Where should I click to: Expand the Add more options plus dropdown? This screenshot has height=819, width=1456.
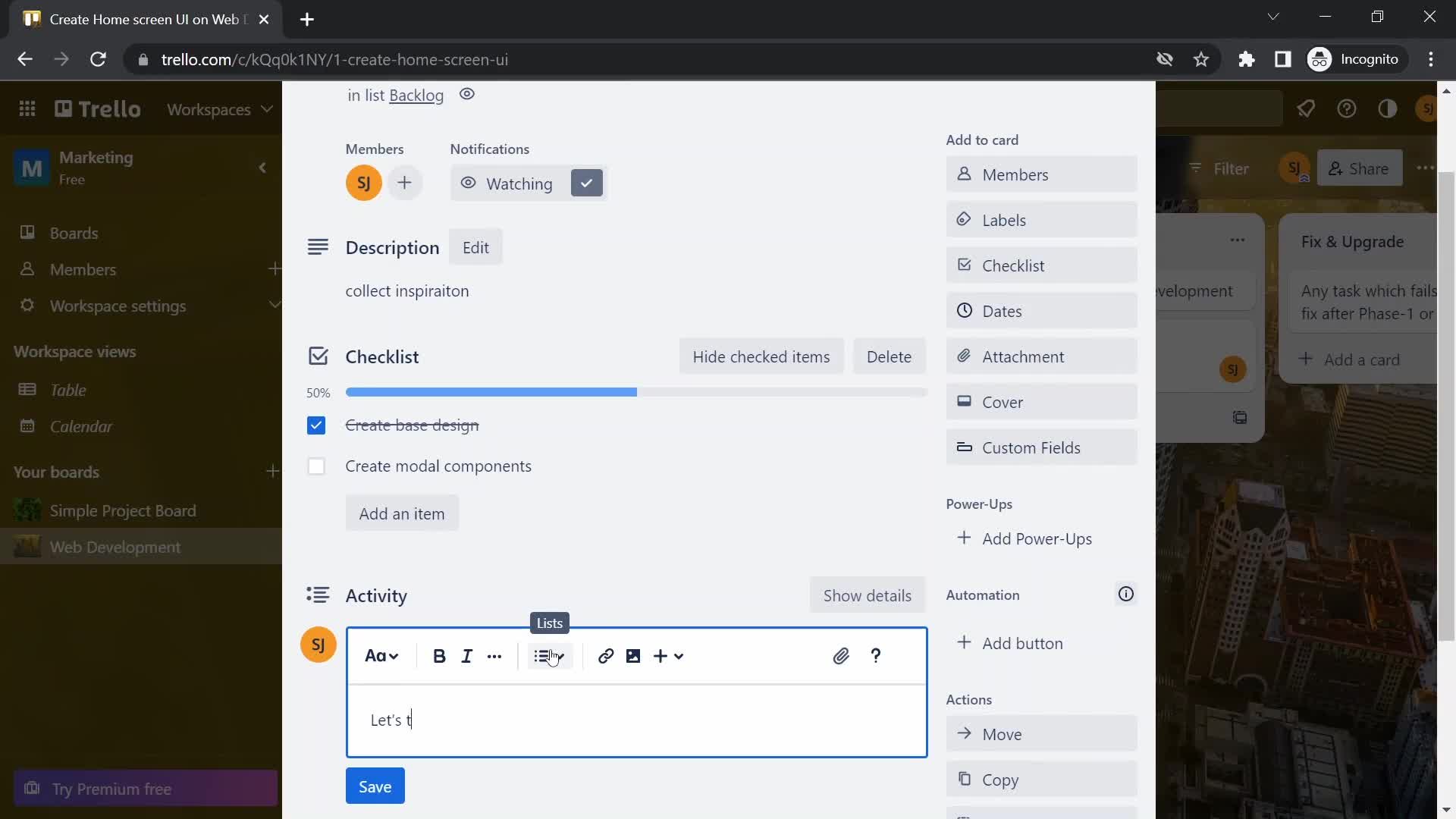[667, 655]
